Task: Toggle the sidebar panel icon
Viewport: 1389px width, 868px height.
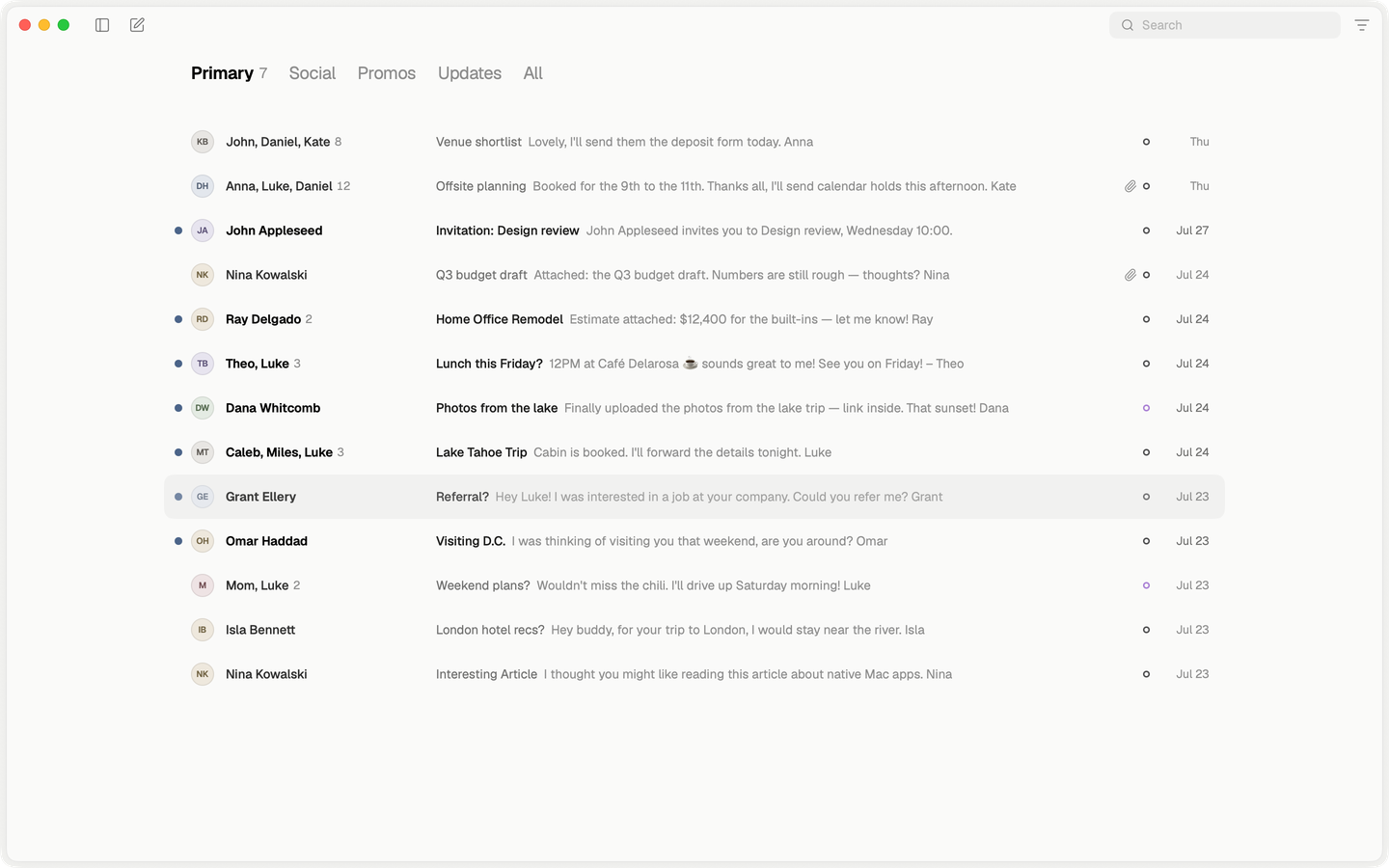Action: (102, 25)
